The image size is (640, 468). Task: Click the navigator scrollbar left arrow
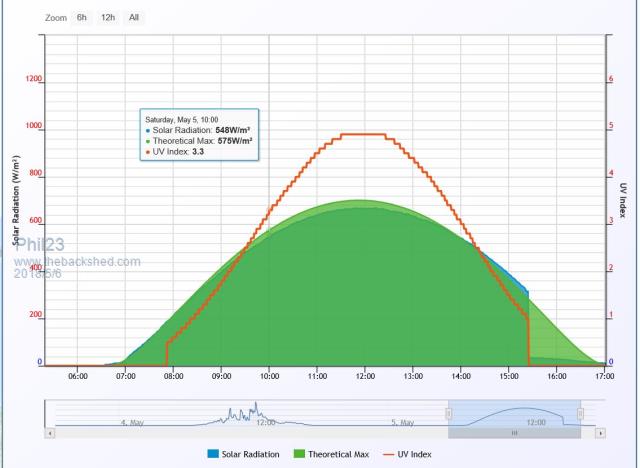coord(50,434)
